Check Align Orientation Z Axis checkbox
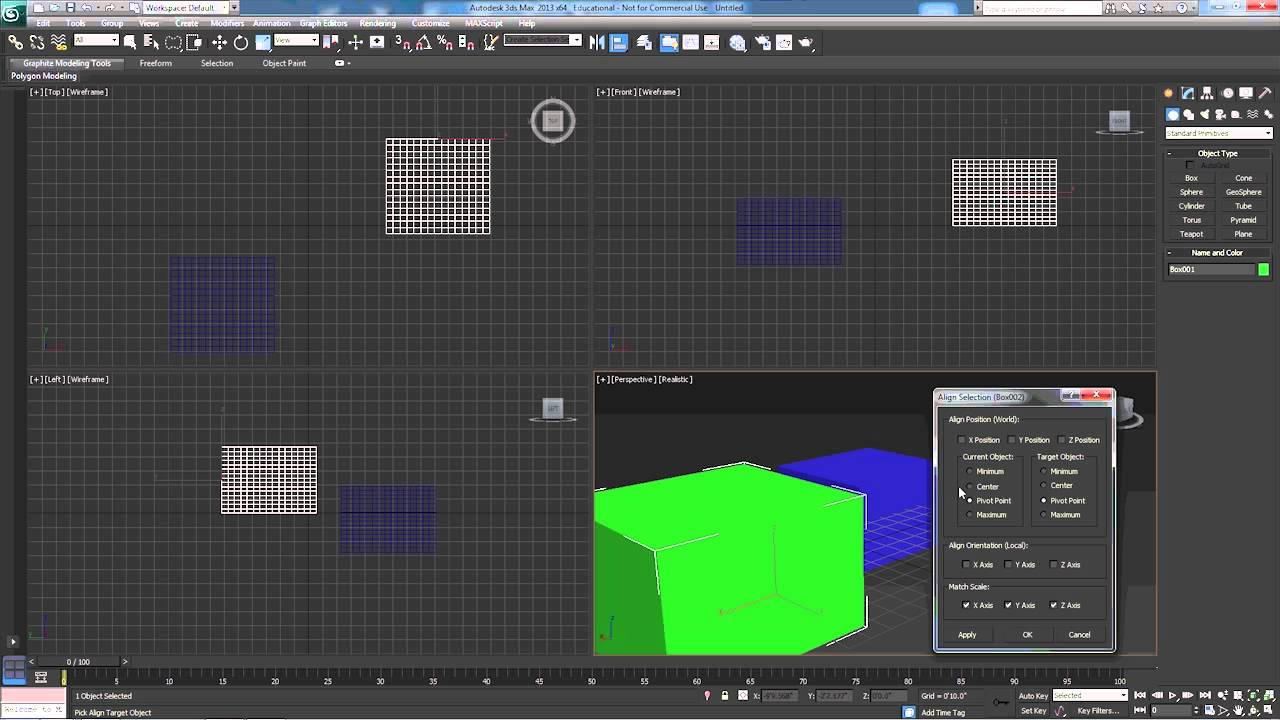Screen dimensions: 1280x720 pos(1054,565)
